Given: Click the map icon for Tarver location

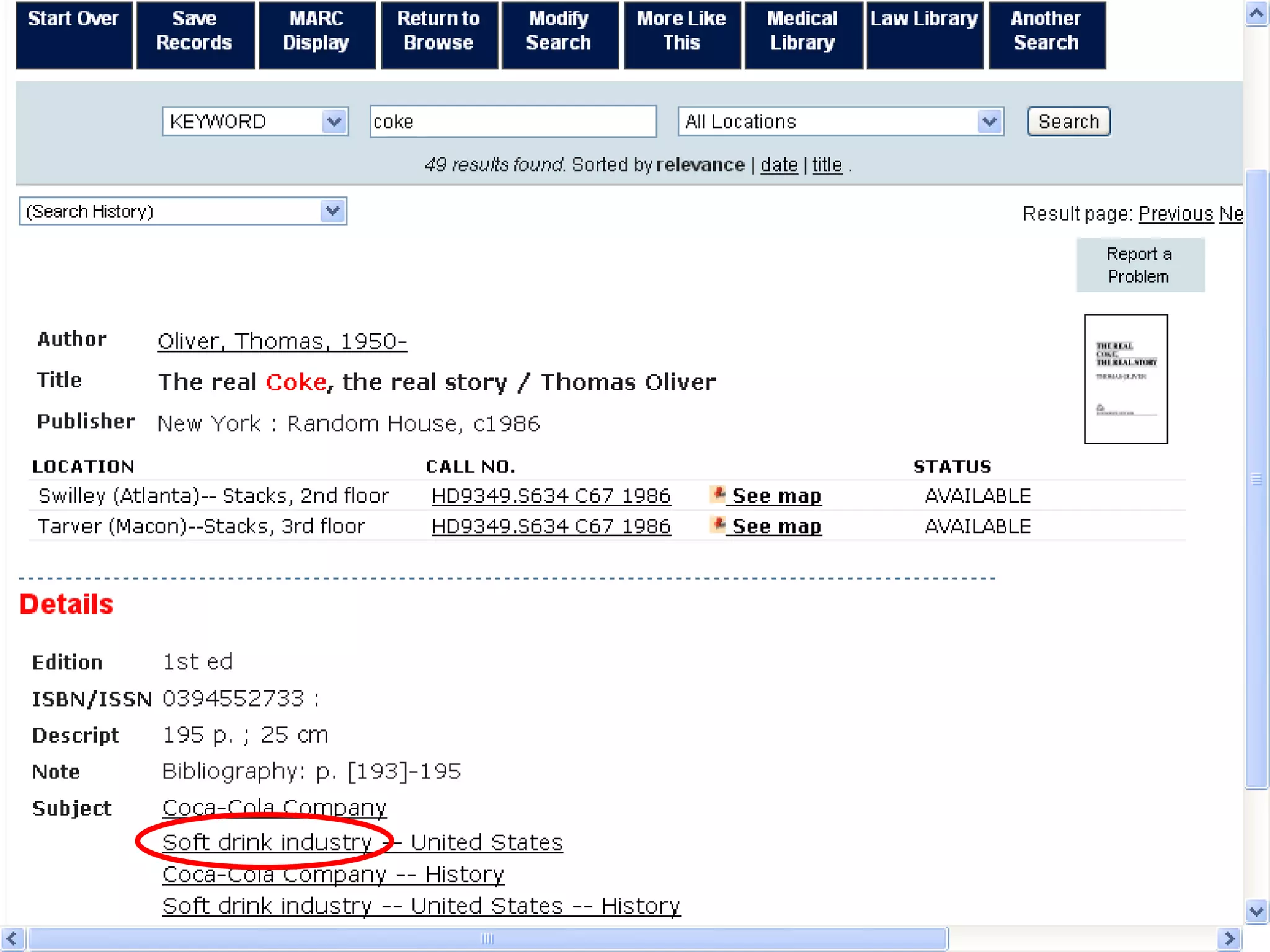Looking at the screenshot, I should pos(717,525).
